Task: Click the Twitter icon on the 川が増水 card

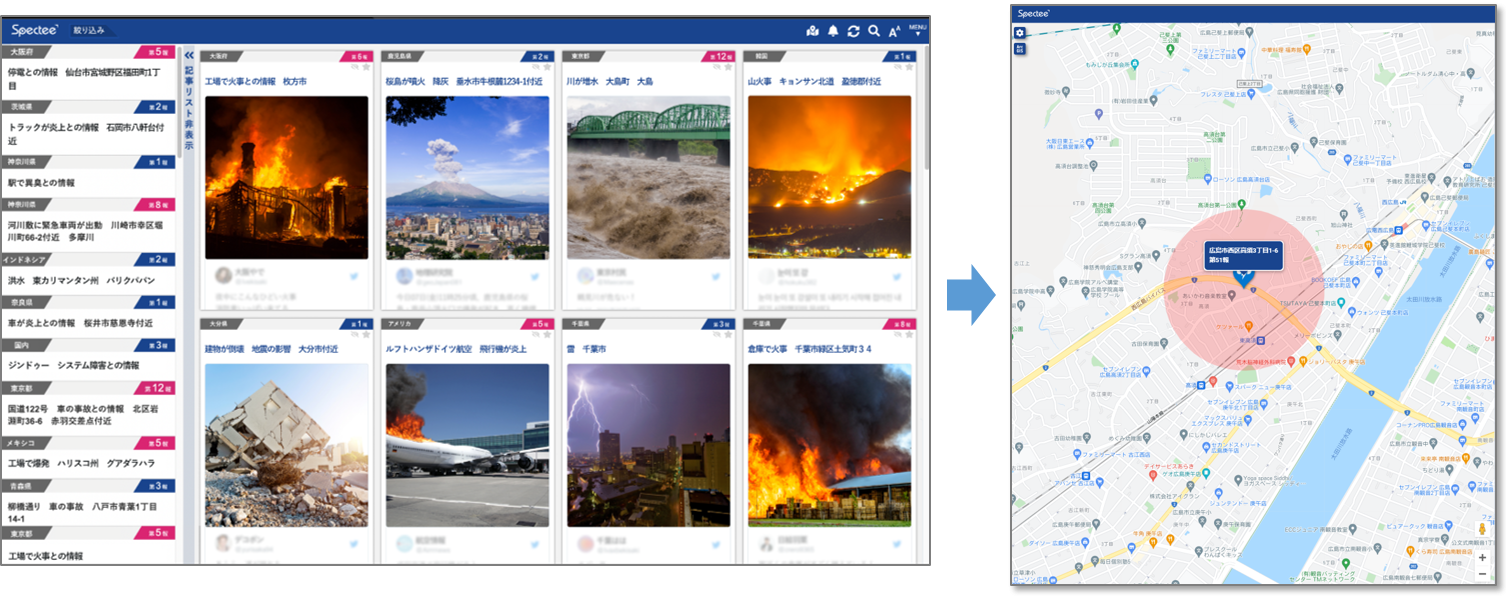Action: 715,277
